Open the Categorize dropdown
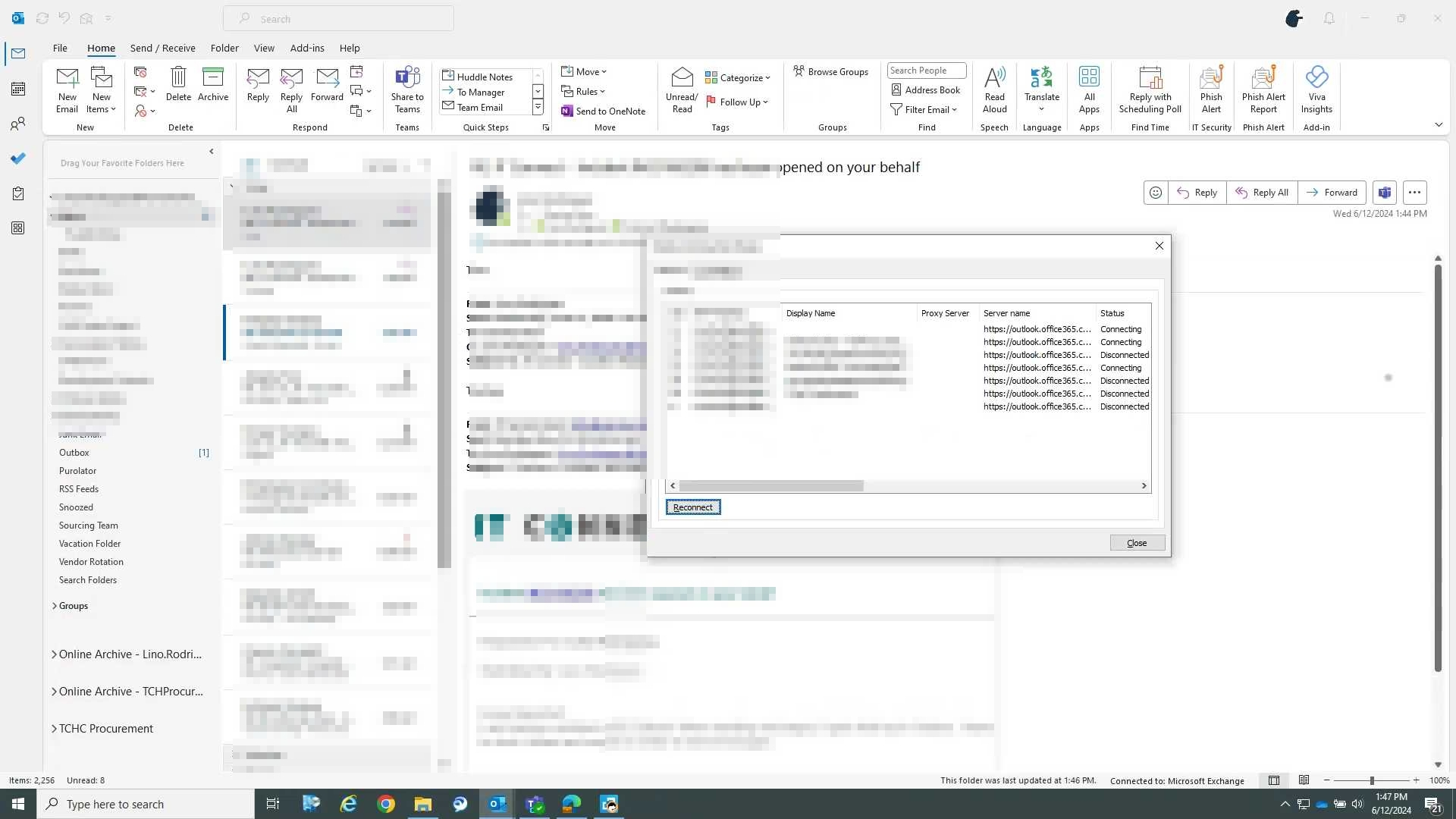 737,77
